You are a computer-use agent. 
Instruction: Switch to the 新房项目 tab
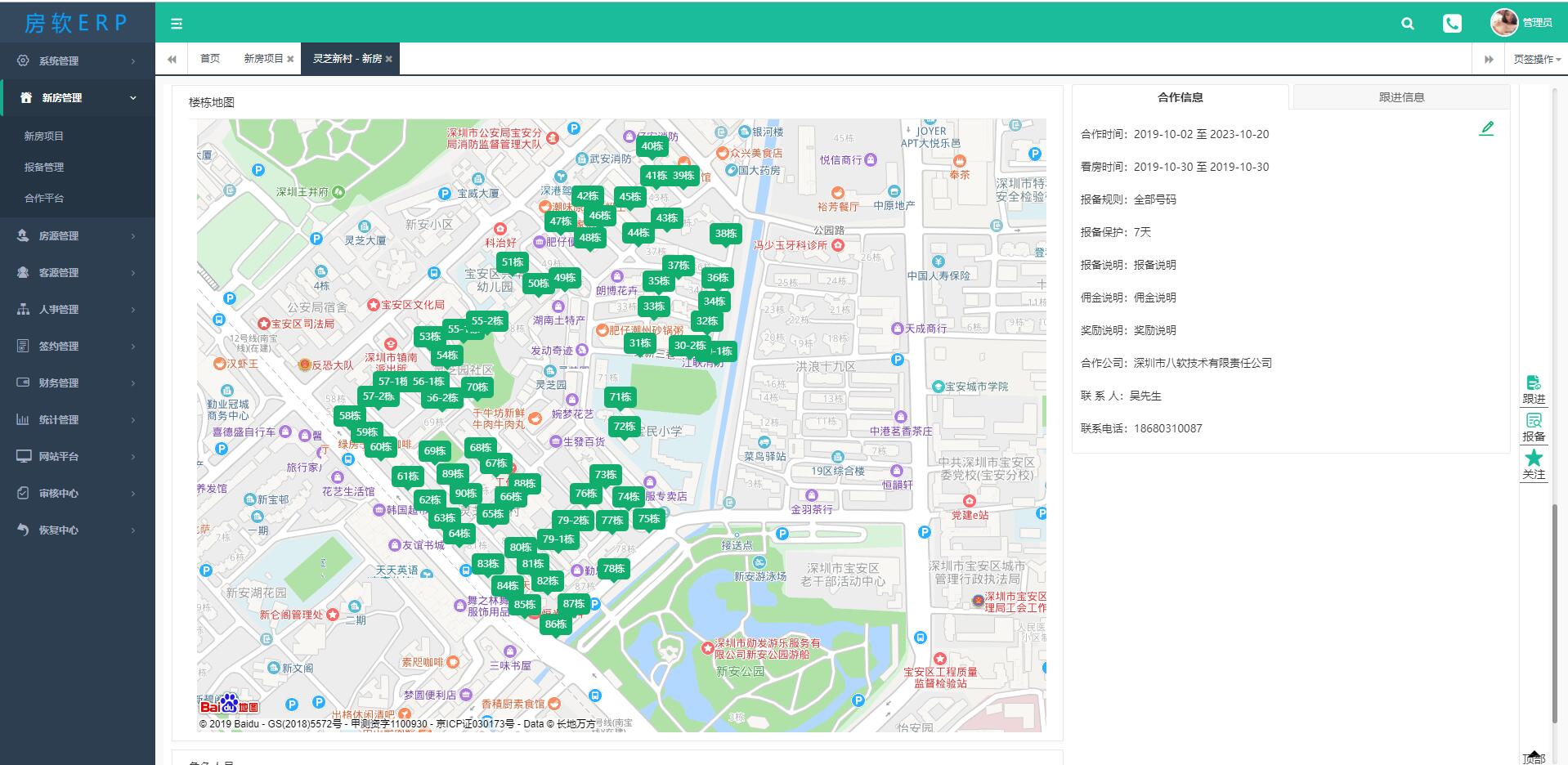[263, 59]
